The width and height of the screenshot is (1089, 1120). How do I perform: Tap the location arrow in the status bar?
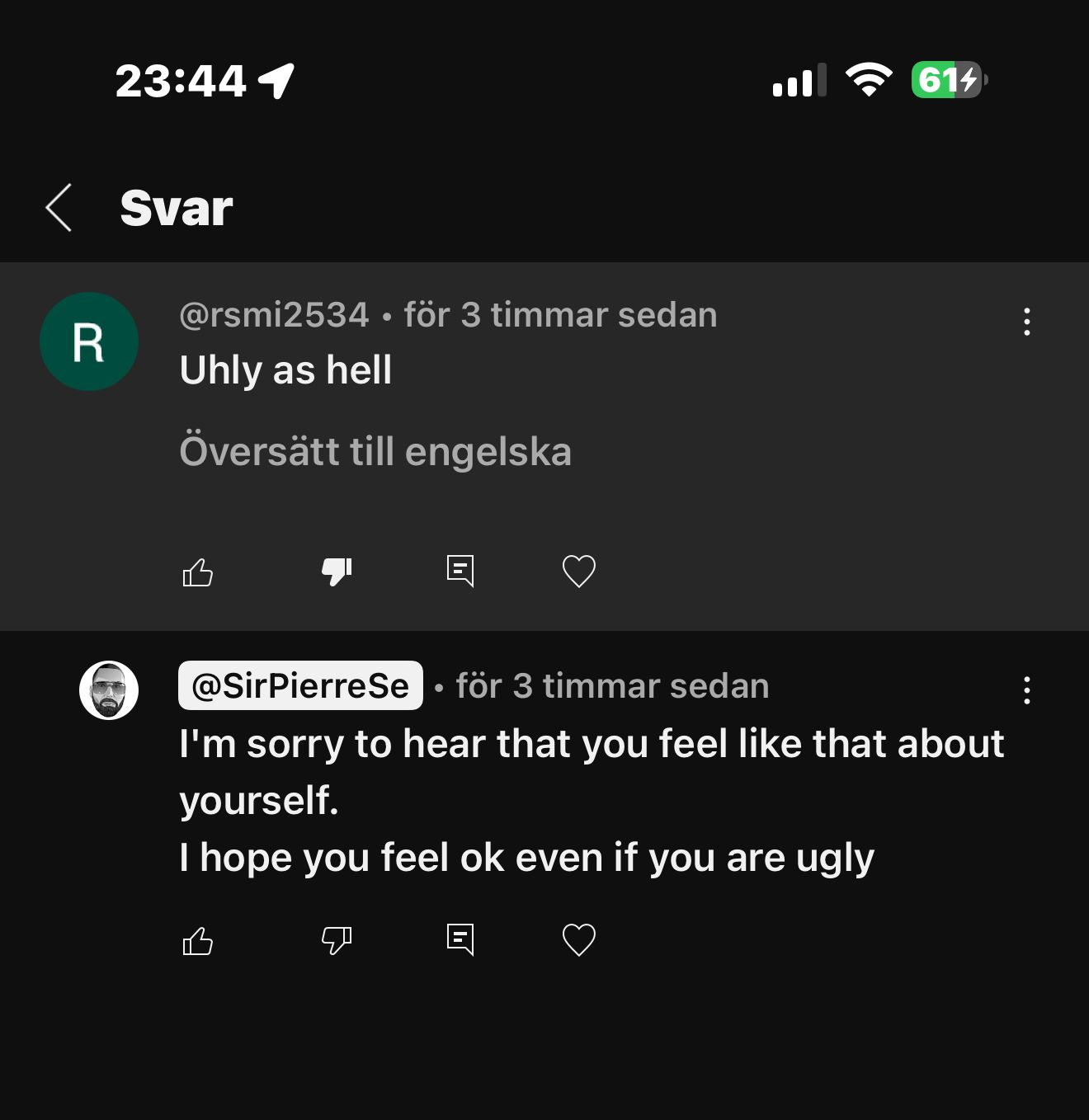click(277, 81)
